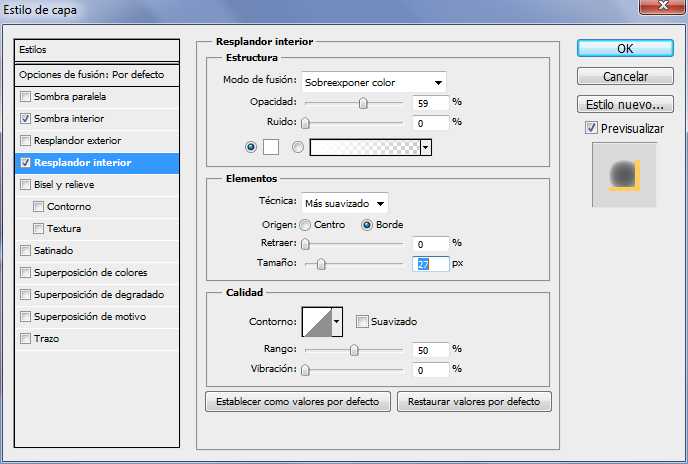Enable the Resplandor exterior checkbox
The width and height of the screenshot is (688, 464).
click(25, 140)
